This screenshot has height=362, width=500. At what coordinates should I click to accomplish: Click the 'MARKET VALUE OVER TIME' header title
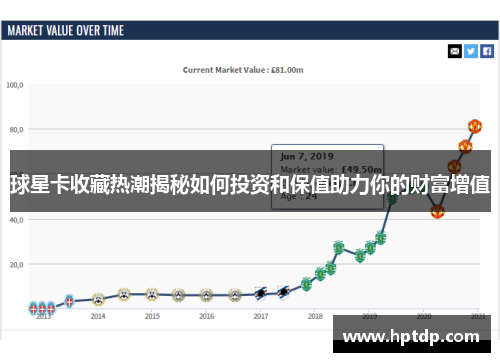(66, 31)
